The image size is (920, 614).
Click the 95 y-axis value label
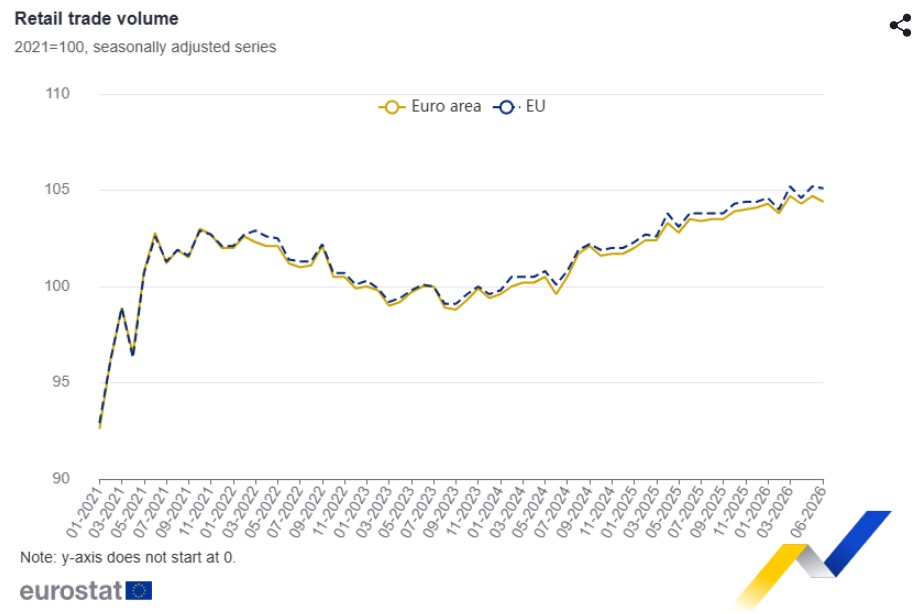(x=60, y=382)
